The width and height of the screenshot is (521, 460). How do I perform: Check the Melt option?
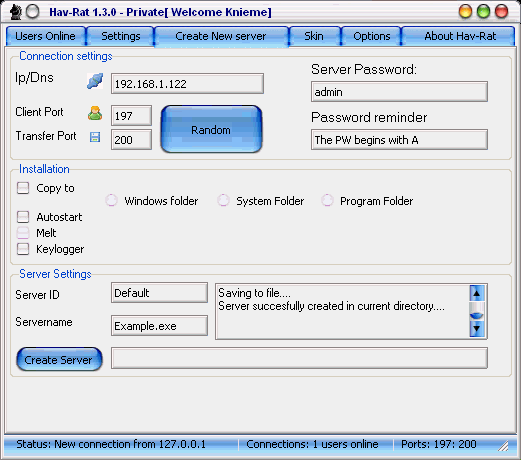(x=23, y=233)
